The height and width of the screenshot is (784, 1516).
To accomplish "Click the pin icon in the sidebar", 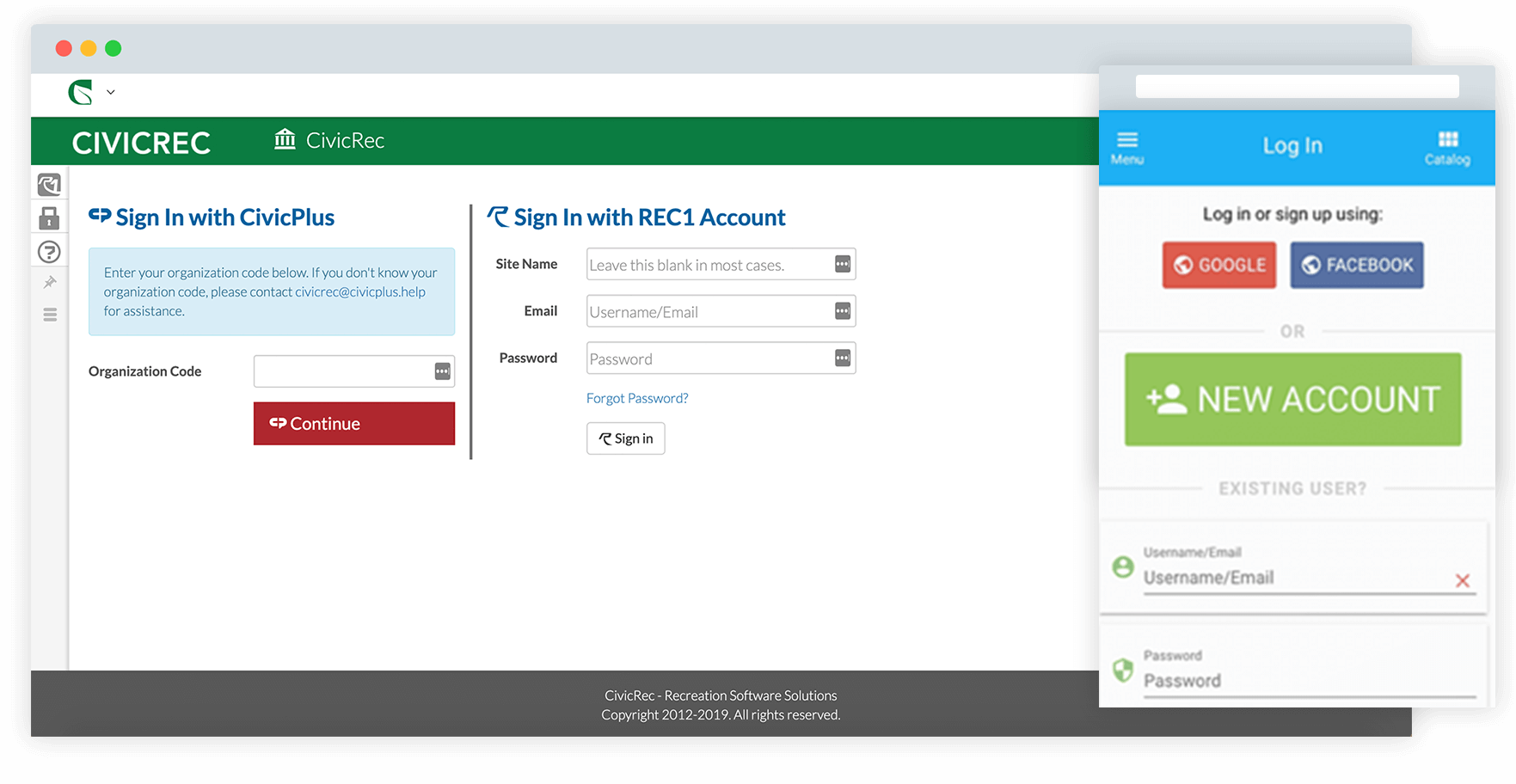I will tap(50, 282).
